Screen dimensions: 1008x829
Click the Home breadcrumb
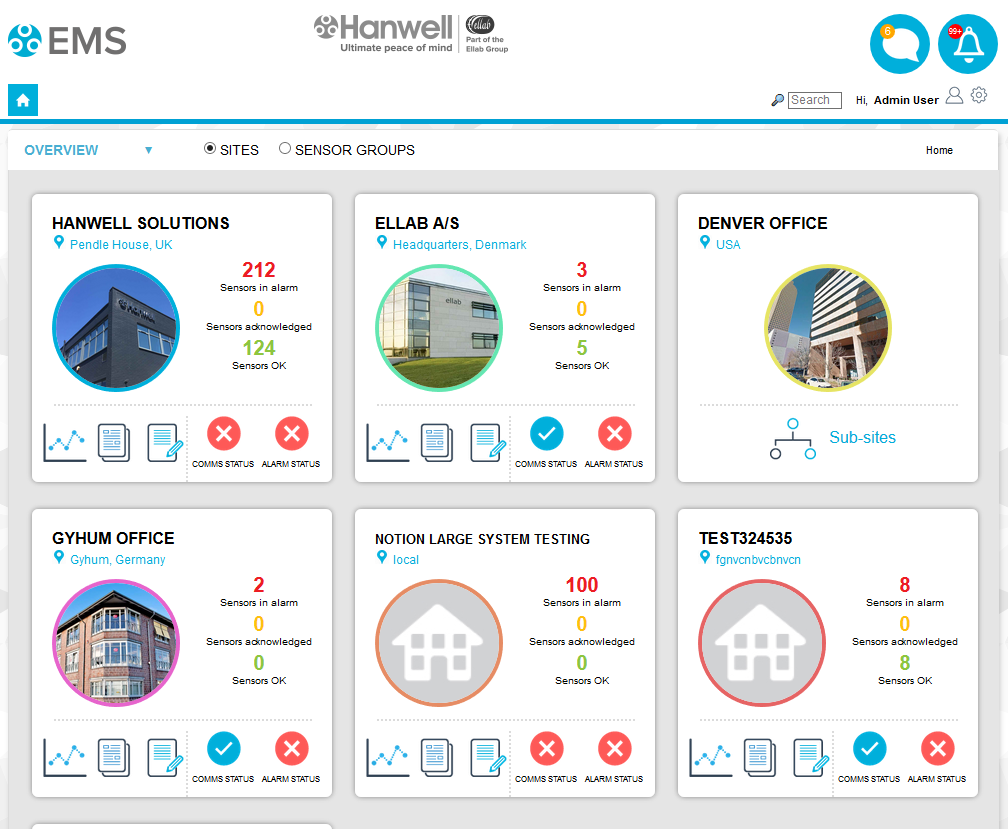[939, 150]
